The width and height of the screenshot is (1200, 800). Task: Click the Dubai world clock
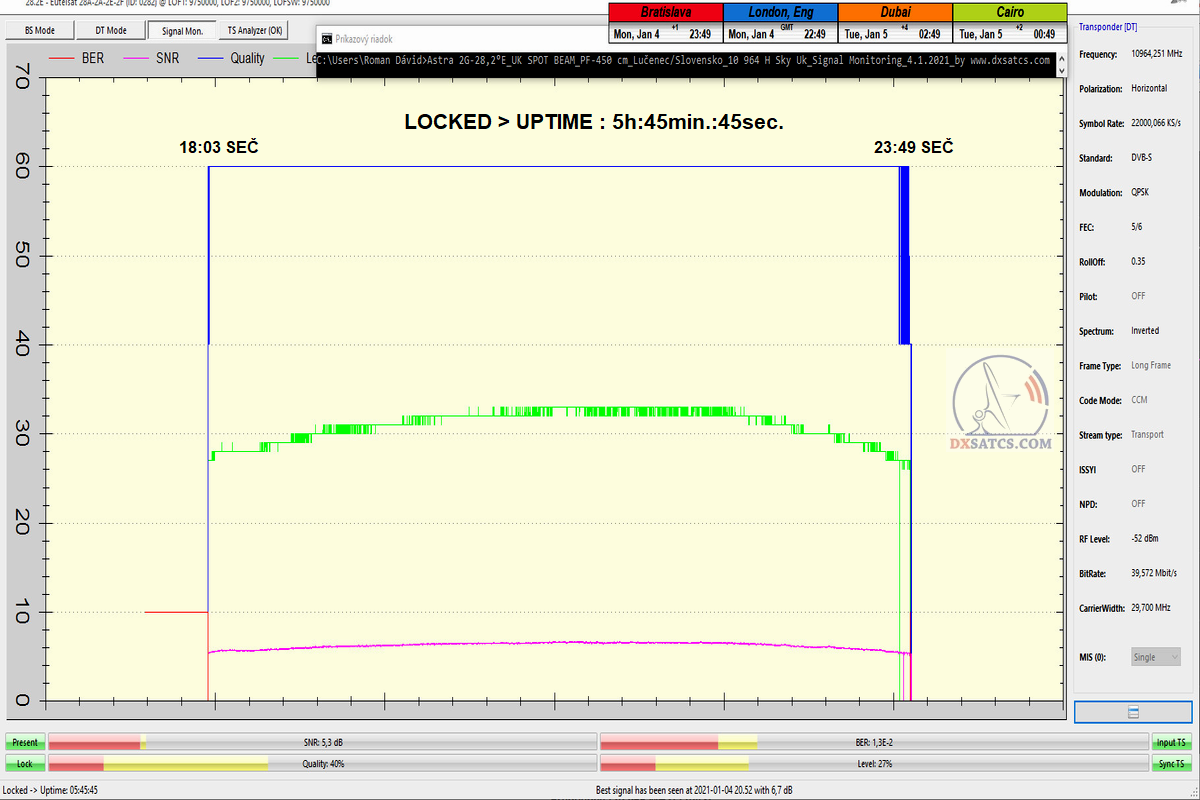(894, 23)
